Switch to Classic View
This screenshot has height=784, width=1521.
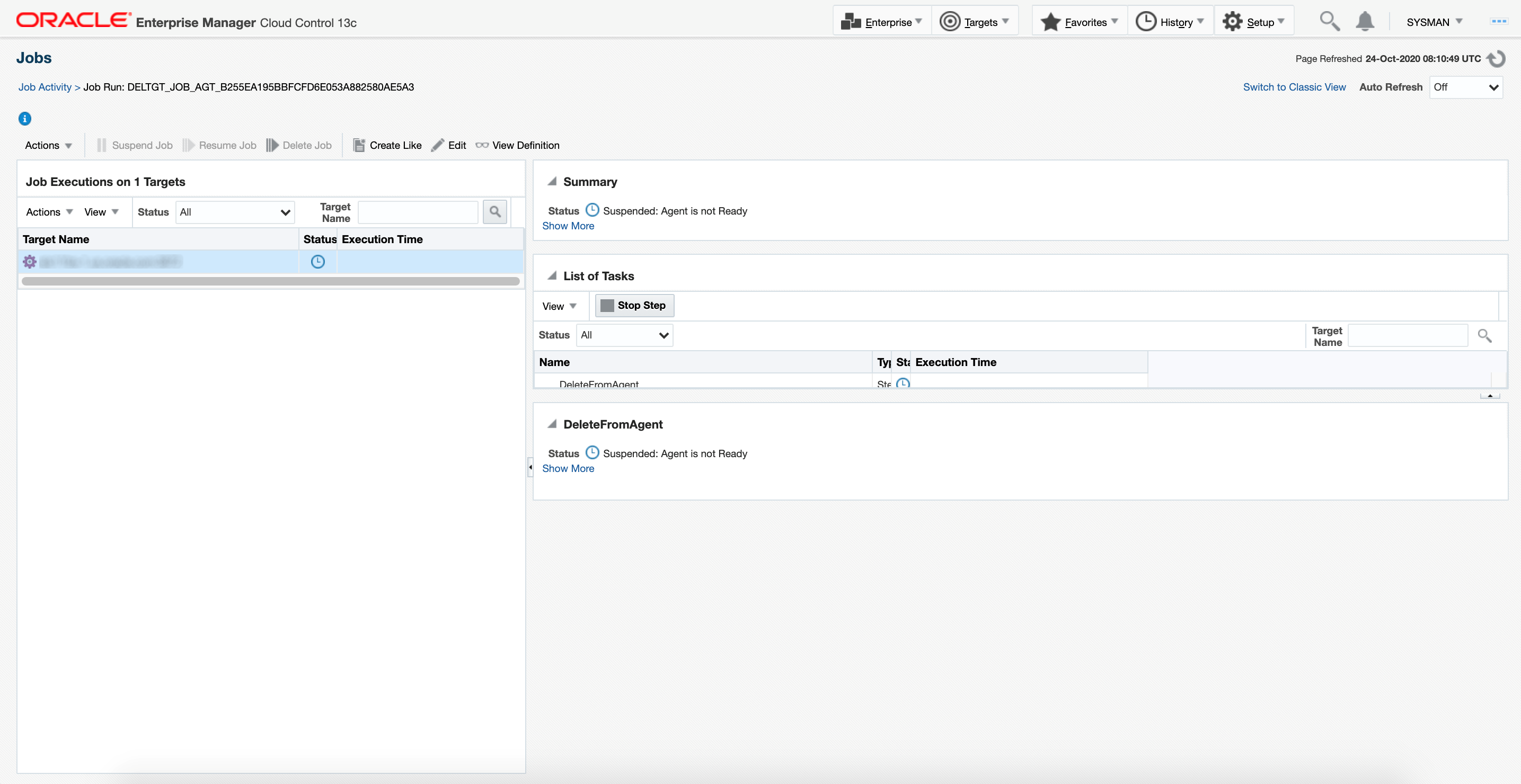[1294, 87]
